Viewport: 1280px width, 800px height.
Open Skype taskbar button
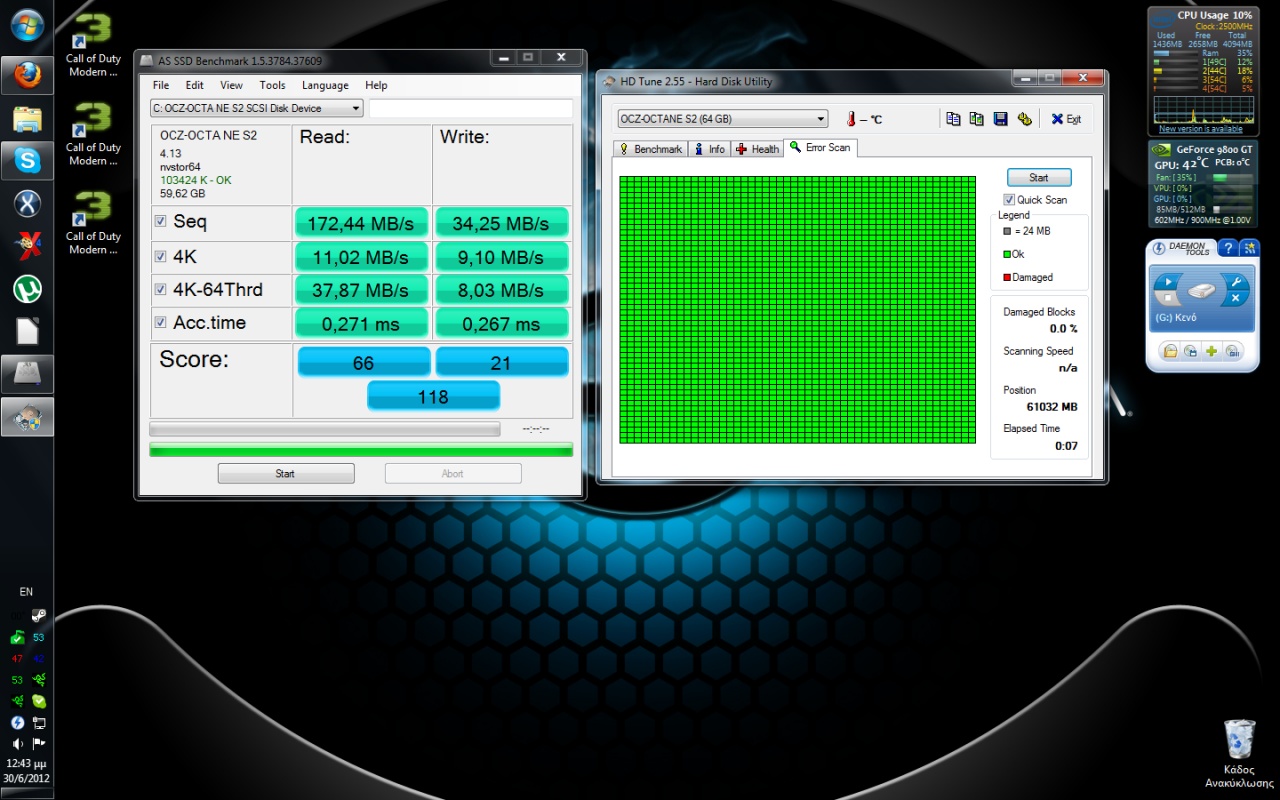coord(27,161)
